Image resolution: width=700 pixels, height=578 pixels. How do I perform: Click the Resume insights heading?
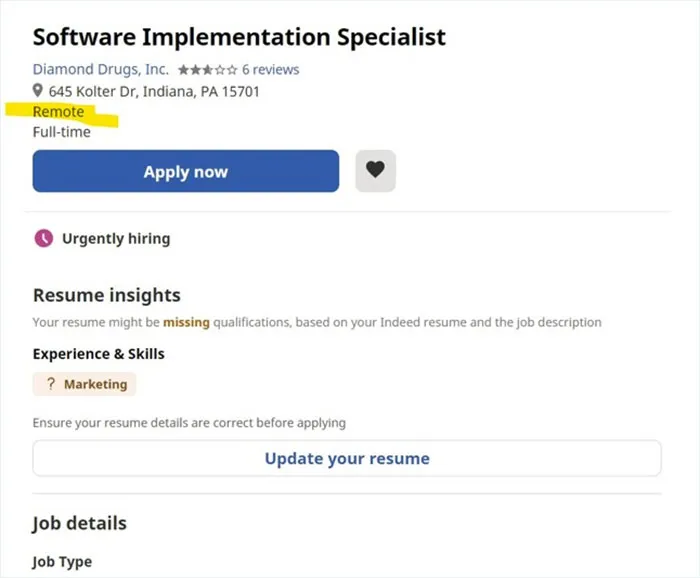tap(107, 295)
